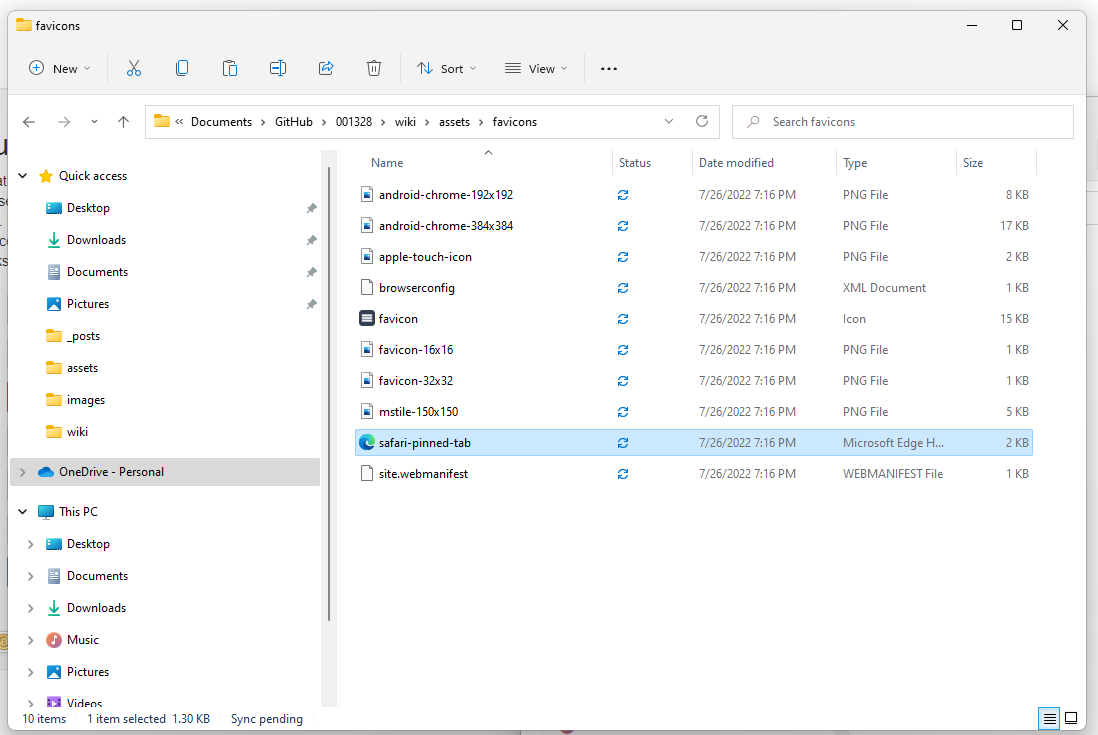Click the Copy icon in toolbar
This screenshot has height=735, width=1098.
tap(182, 68)
